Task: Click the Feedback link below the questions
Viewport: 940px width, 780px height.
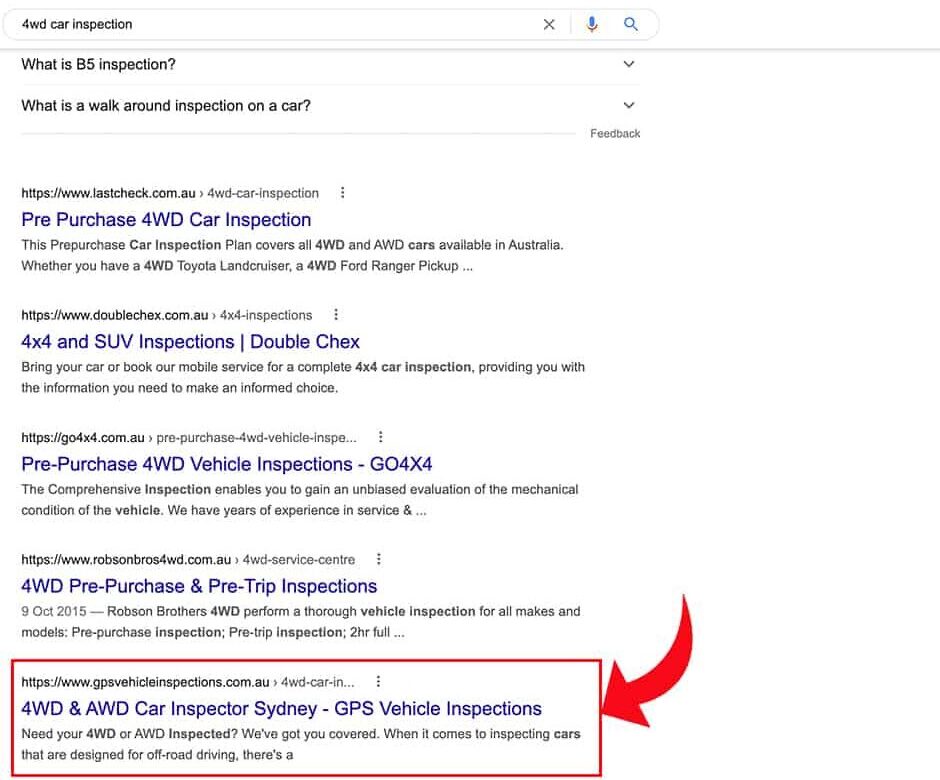Action: 615,133
